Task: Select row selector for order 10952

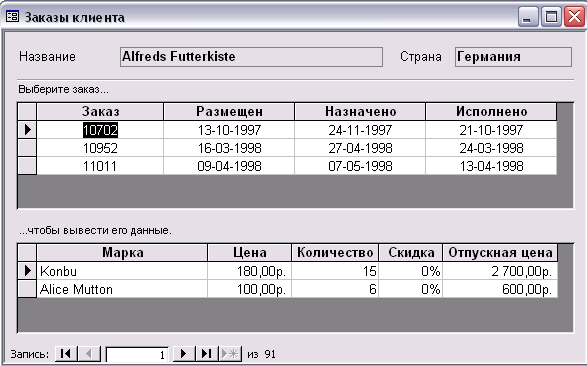Action: 27,148
